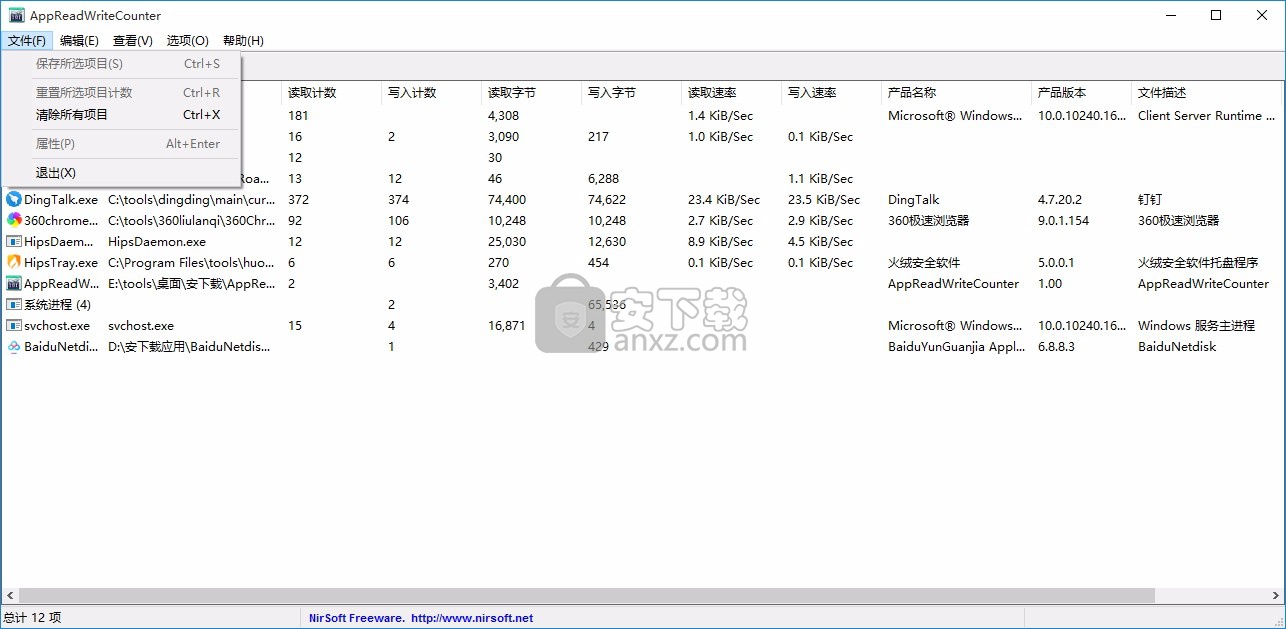Sort by the 写入速率 column header
Viewport: 1286px width, 629px height.
point(831,93)
